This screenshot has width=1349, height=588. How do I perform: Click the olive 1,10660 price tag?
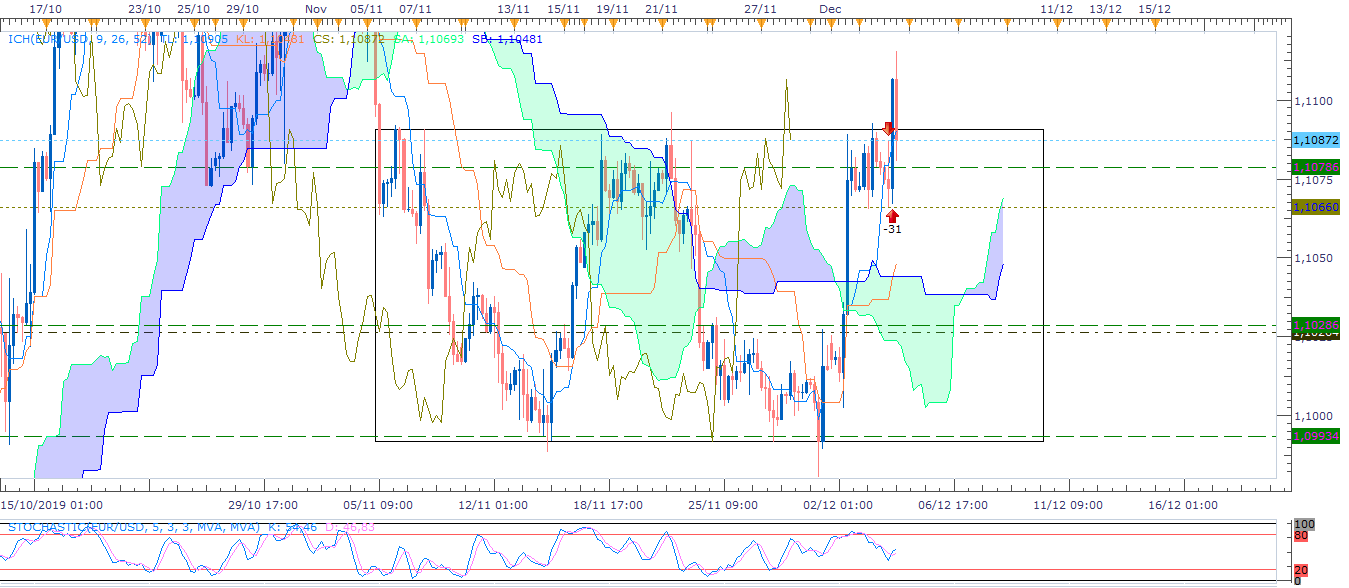pyautogui.click(x=1316, y=207)
